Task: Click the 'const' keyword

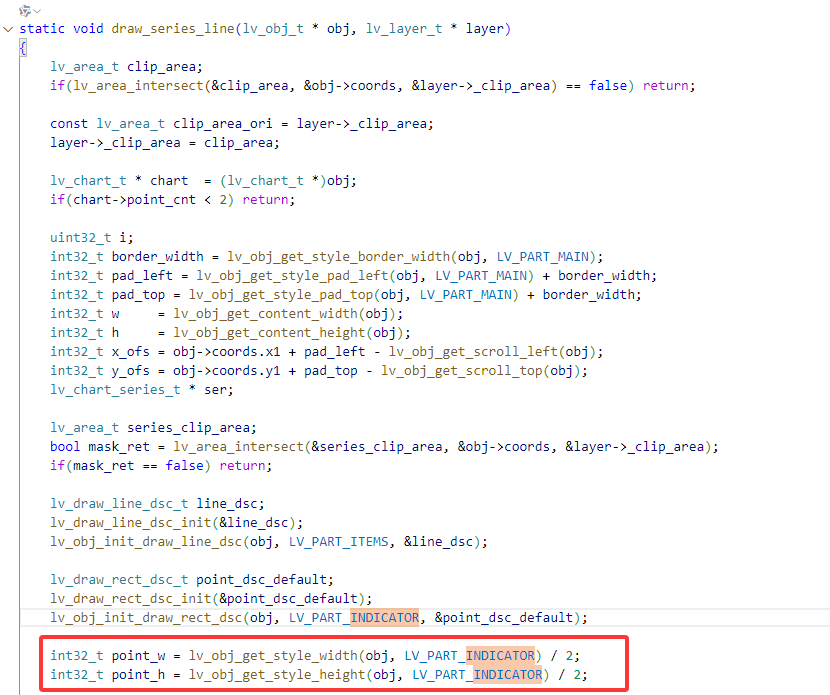Action: click(x=69, y=124)
